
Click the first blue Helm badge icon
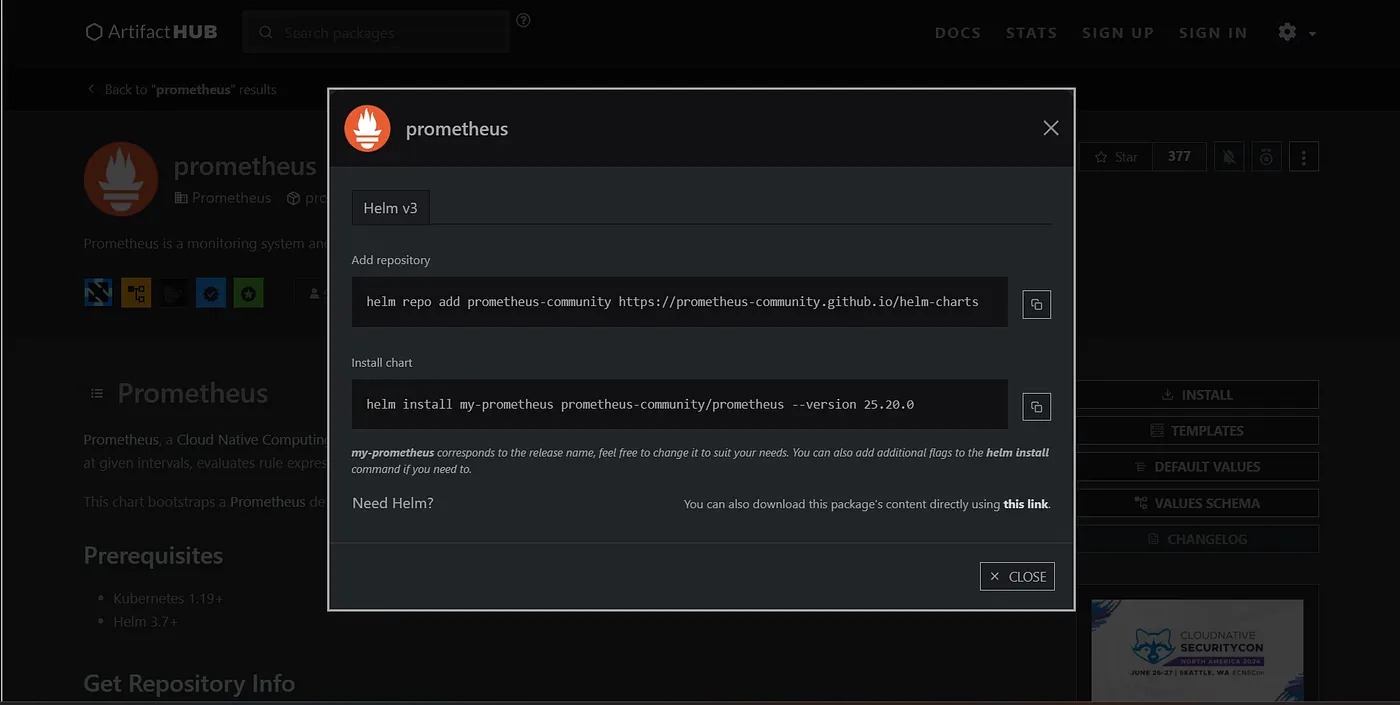98,293
